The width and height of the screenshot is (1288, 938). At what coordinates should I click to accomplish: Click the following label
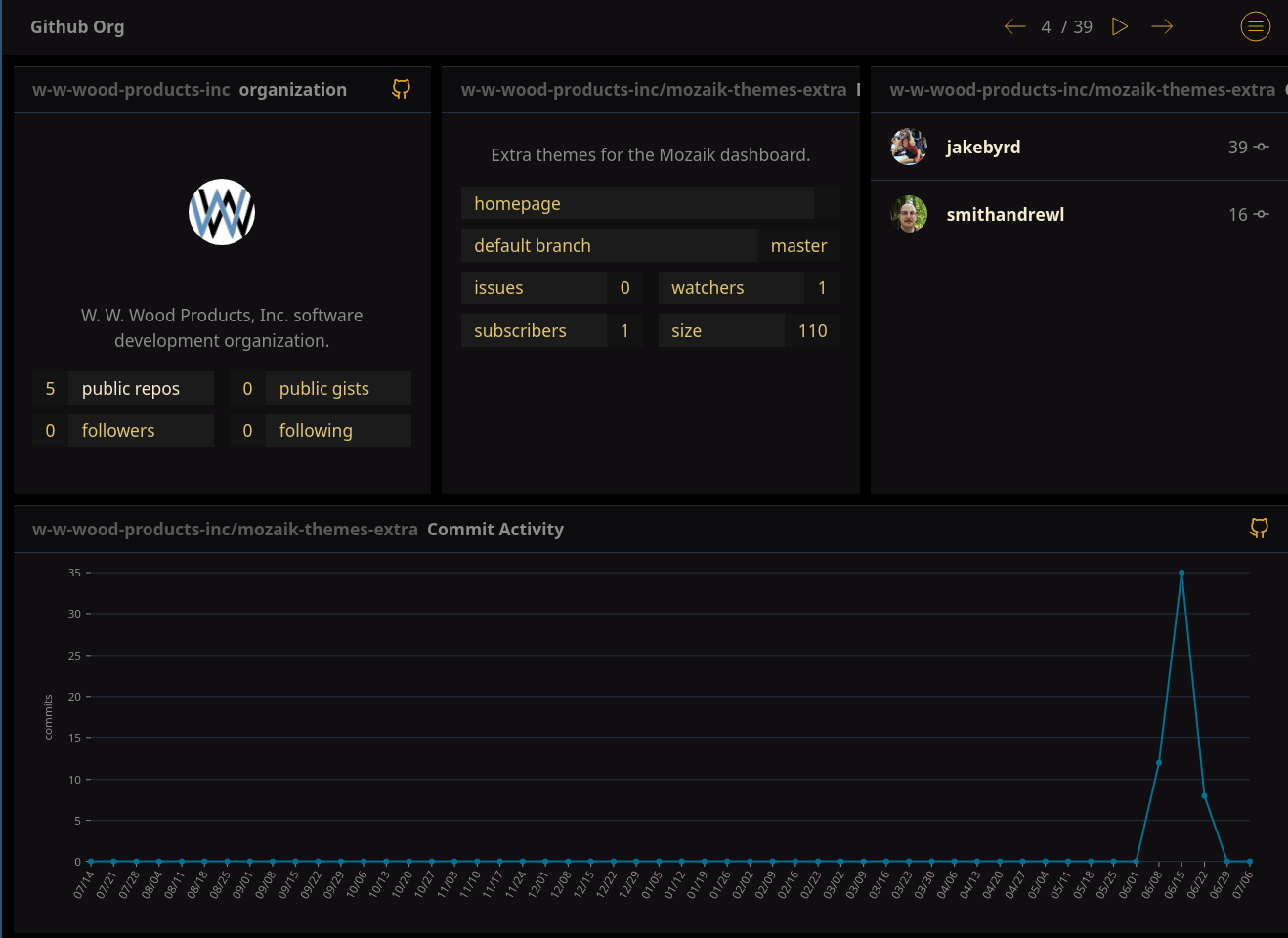(316, 430)
